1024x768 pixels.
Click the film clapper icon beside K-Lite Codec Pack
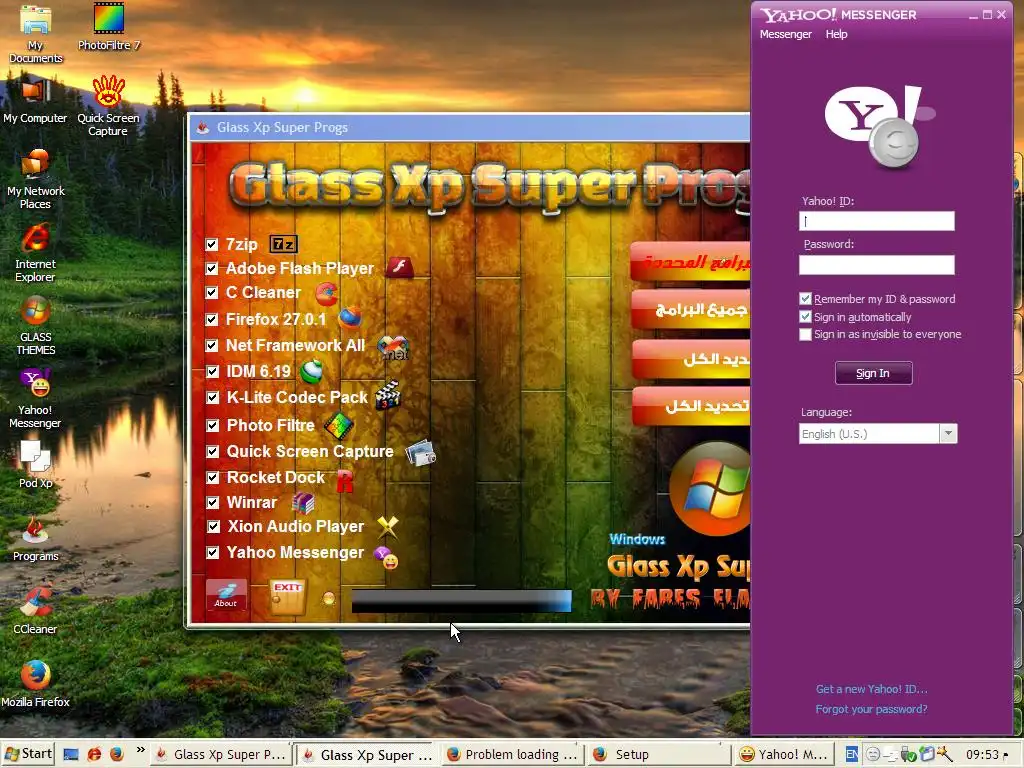388,395
